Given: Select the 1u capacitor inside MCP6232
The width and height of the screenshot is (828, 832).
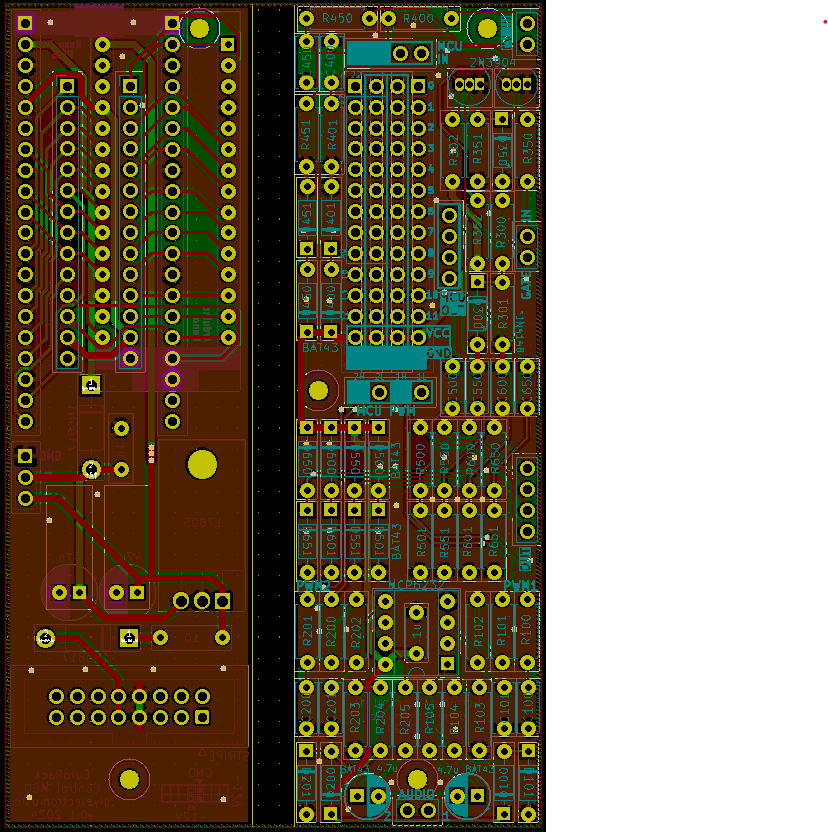Looking at the screenshot, I should coord(416,632).
